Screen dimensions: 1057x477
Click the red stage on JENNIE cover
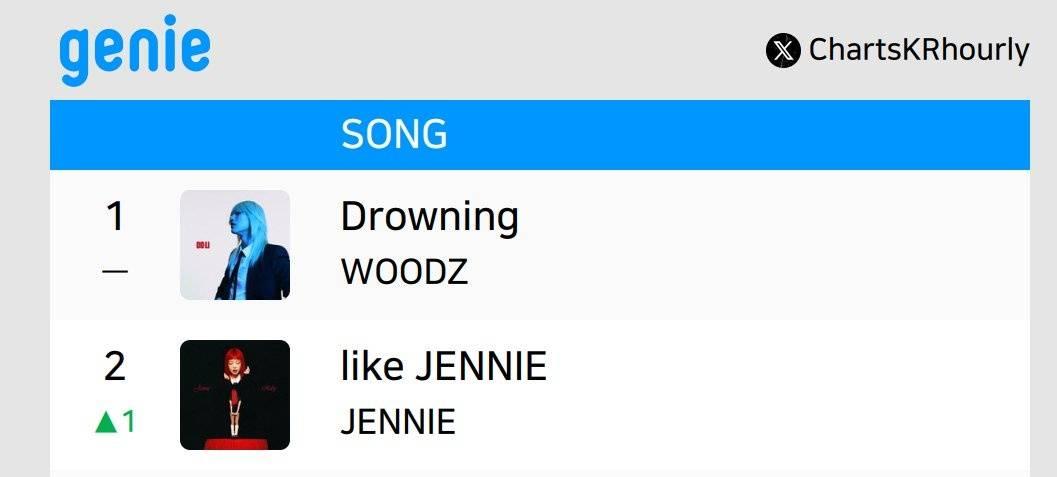click(x=235, y=443)
